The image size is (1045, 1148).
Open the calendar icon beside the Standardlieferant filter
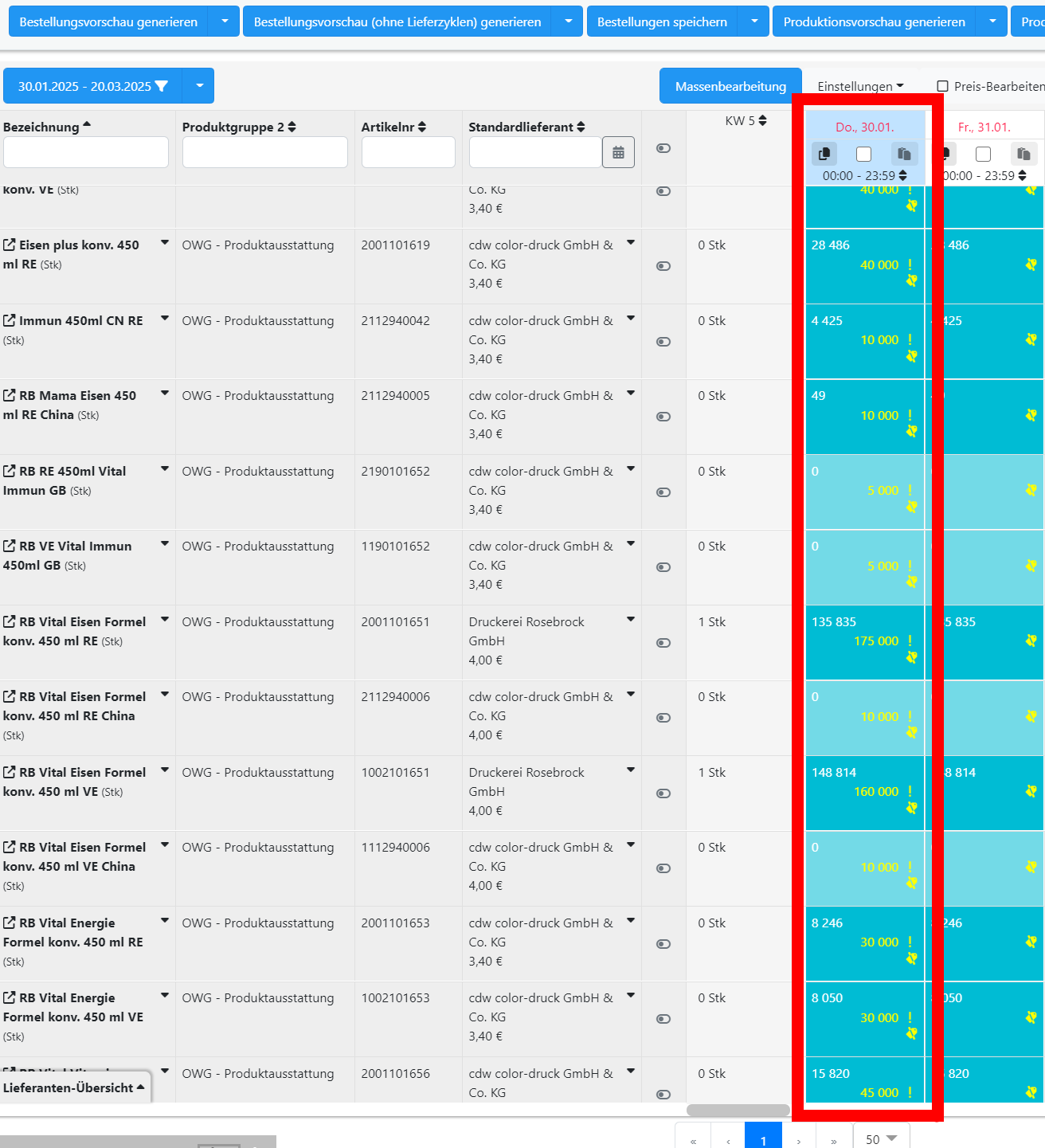point(619,151)
